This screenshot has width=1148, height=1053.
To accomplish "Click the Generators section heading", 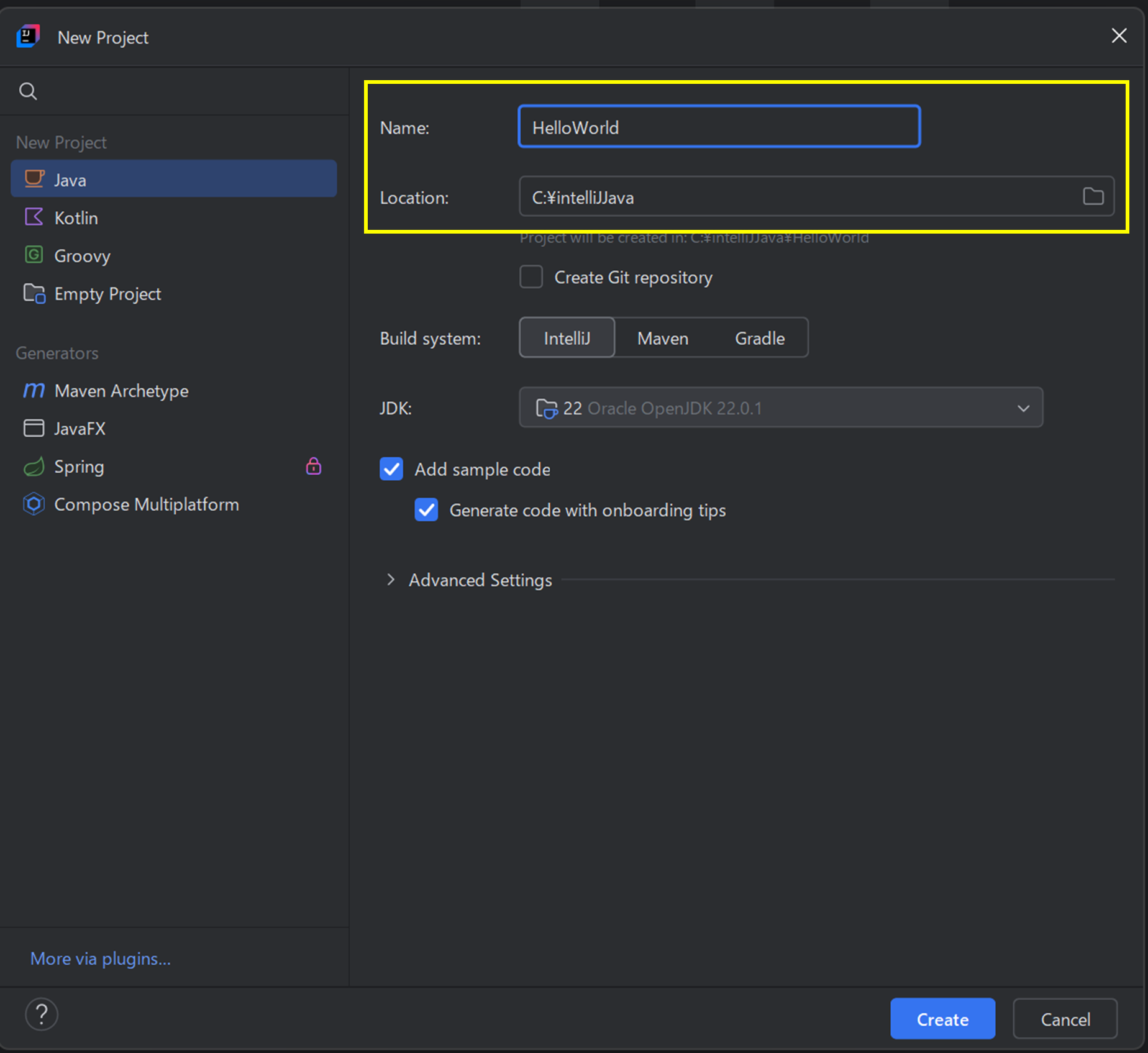I will pyautogui.click(x=57, y=353).
